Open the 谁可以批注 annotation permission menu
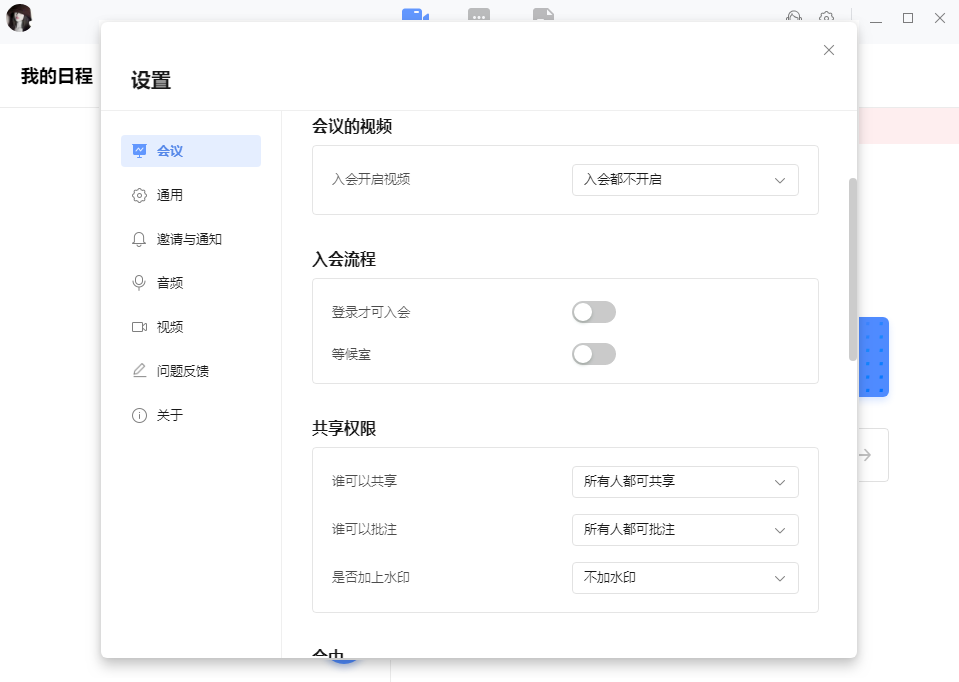This screenshot has height=682, width=959. pyautogui.click(x=684, y=530)
